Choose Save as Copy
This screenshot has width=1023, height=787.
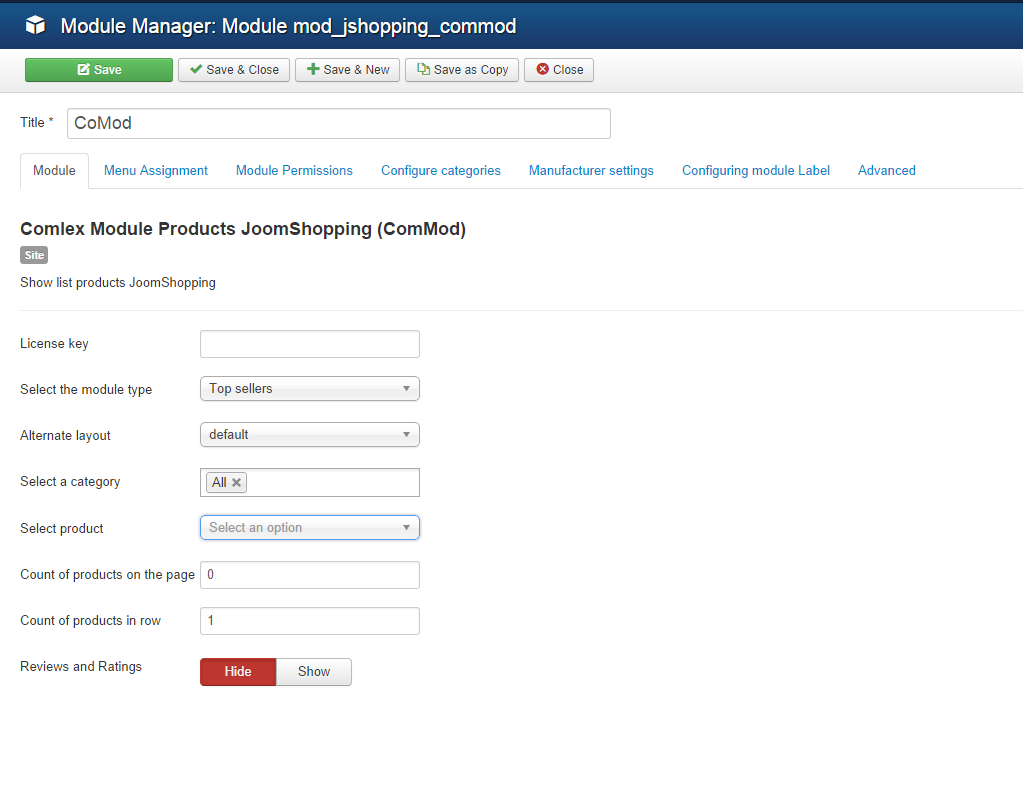click(462, 70)
